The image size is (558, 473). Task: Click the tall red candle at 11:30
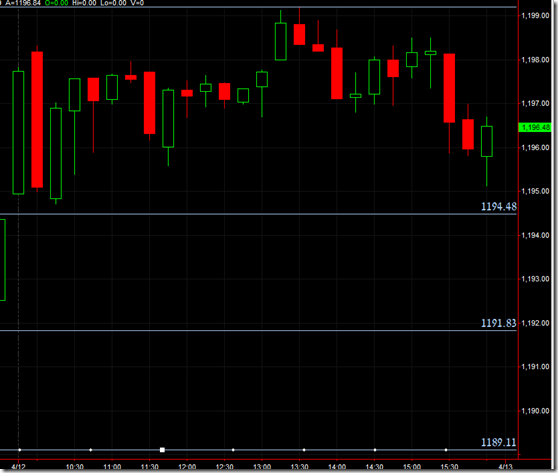coord(149,103)
